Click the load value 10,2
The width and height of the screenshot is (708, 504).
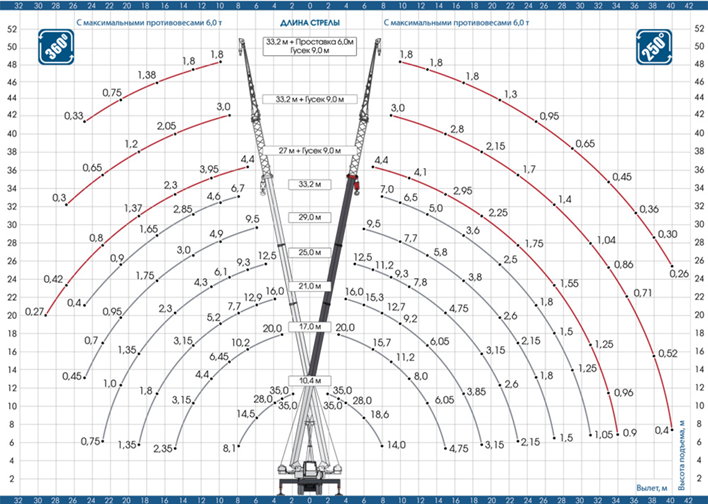(240, 343)
